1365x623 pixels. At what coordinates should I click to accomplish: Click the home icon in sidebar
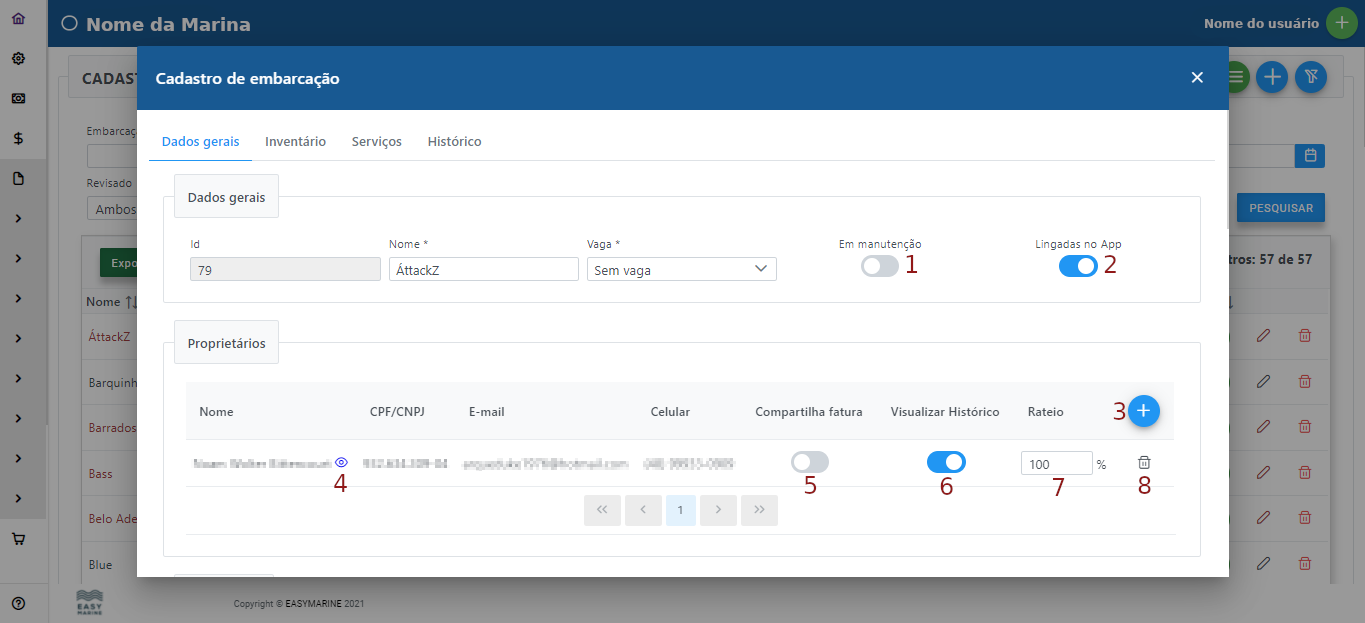pyautogui.click(x=18, y=18)
